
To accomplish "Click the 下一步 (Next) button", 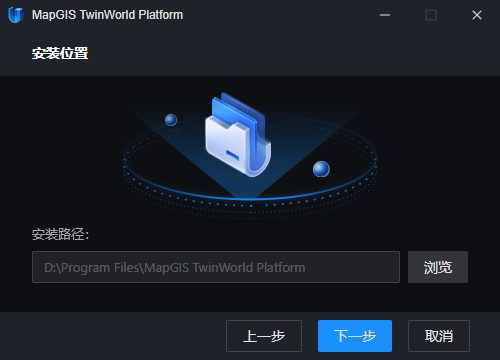I will pos(355,336).
